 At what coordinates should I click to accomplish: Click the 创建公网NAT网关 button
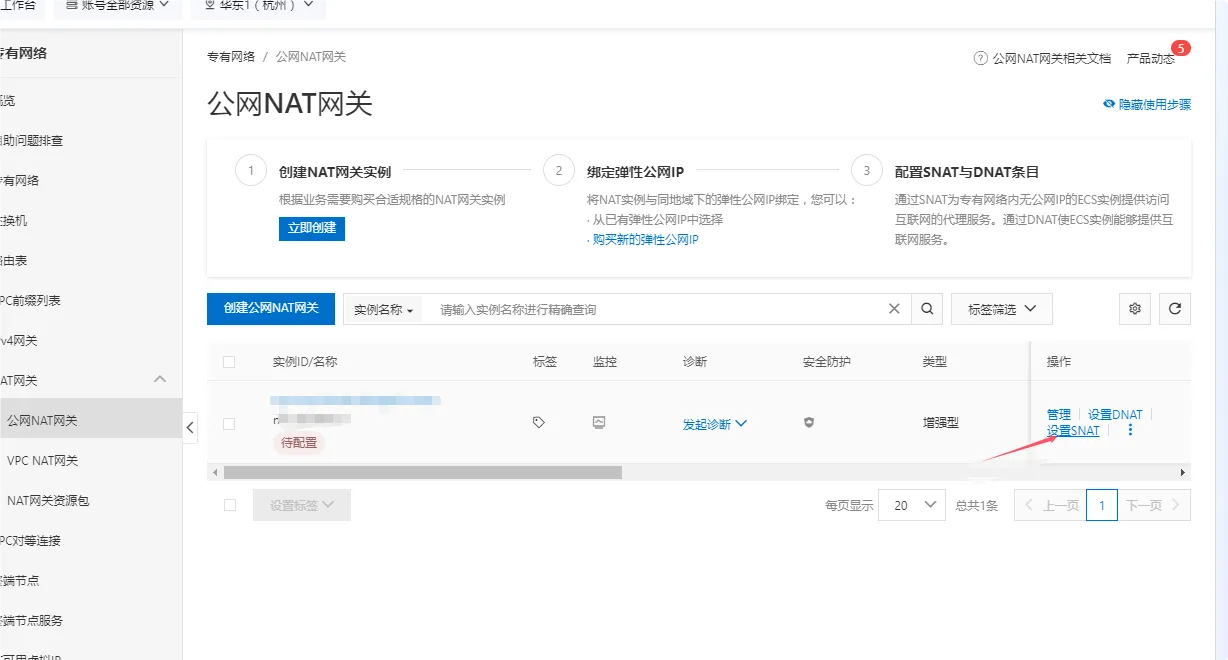point(270,309)
